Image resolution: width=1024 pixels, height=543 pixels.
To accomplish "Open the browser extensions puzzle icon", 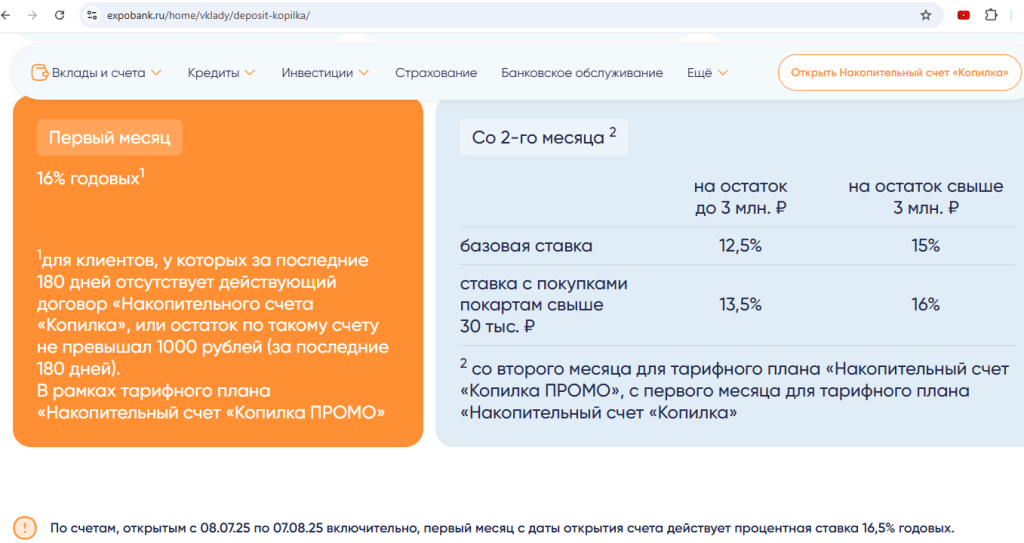I will 991,15.
